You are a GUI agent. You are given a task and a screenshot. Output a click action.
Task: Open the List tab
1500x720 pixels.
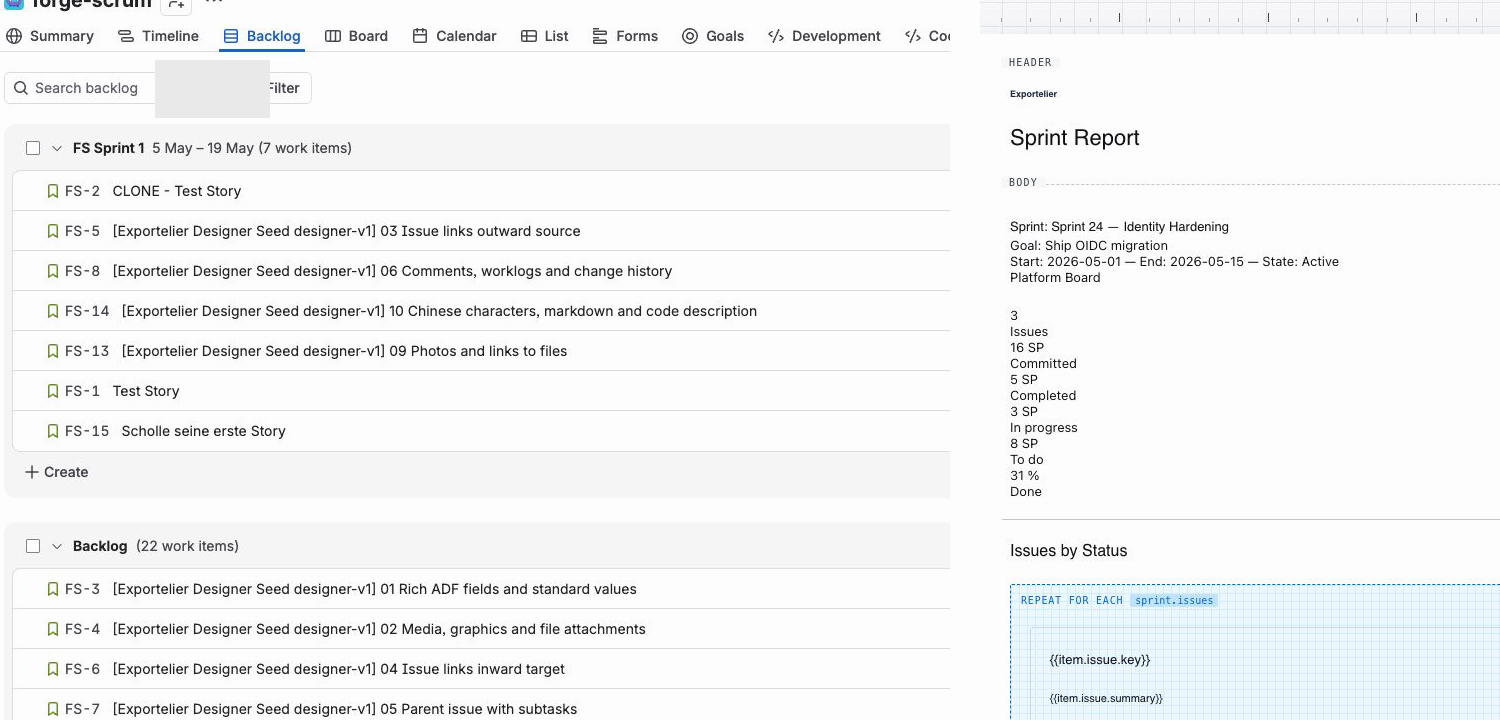click(x=544, y=36)
